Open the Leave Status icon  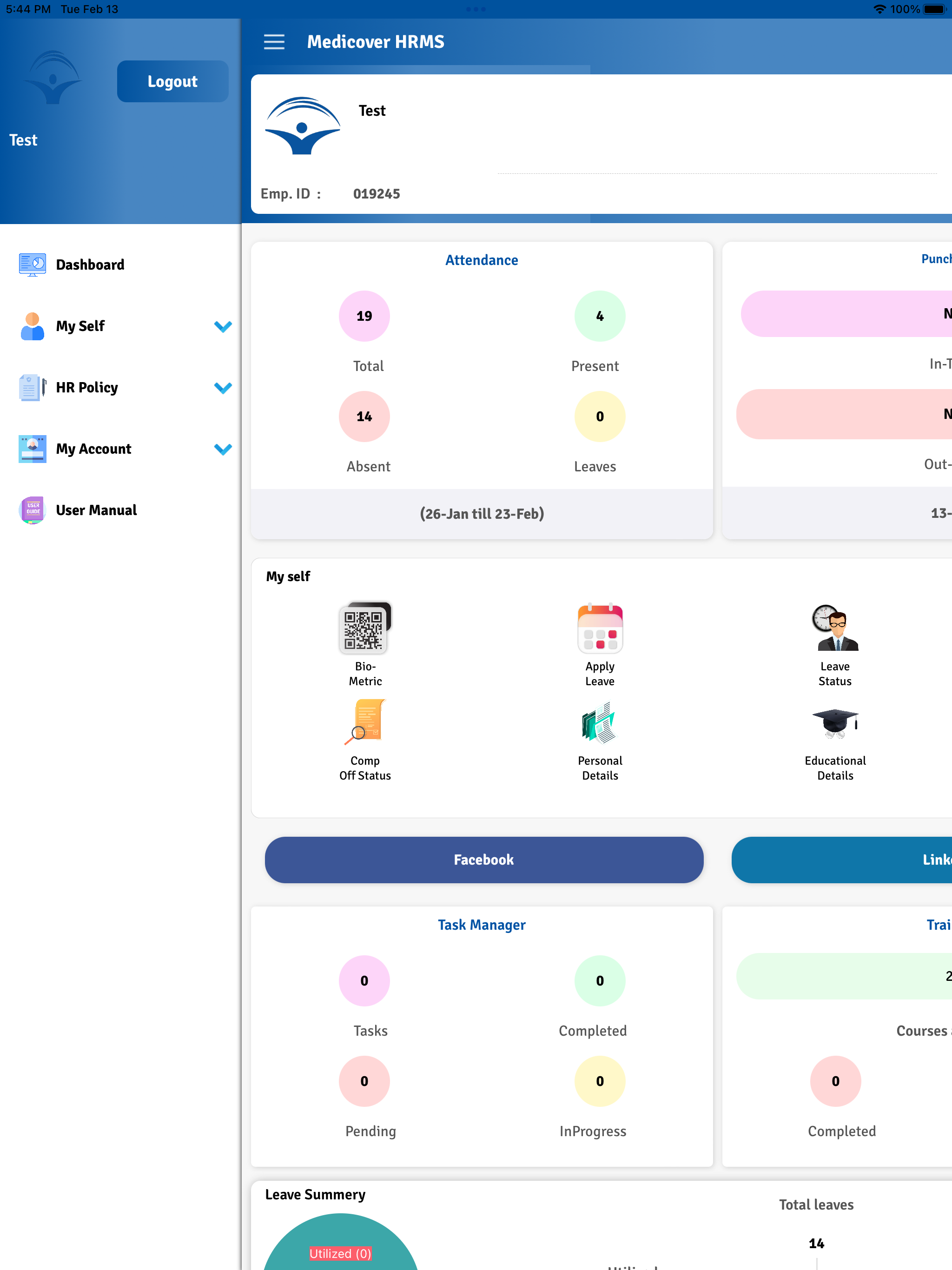(835, 628)
